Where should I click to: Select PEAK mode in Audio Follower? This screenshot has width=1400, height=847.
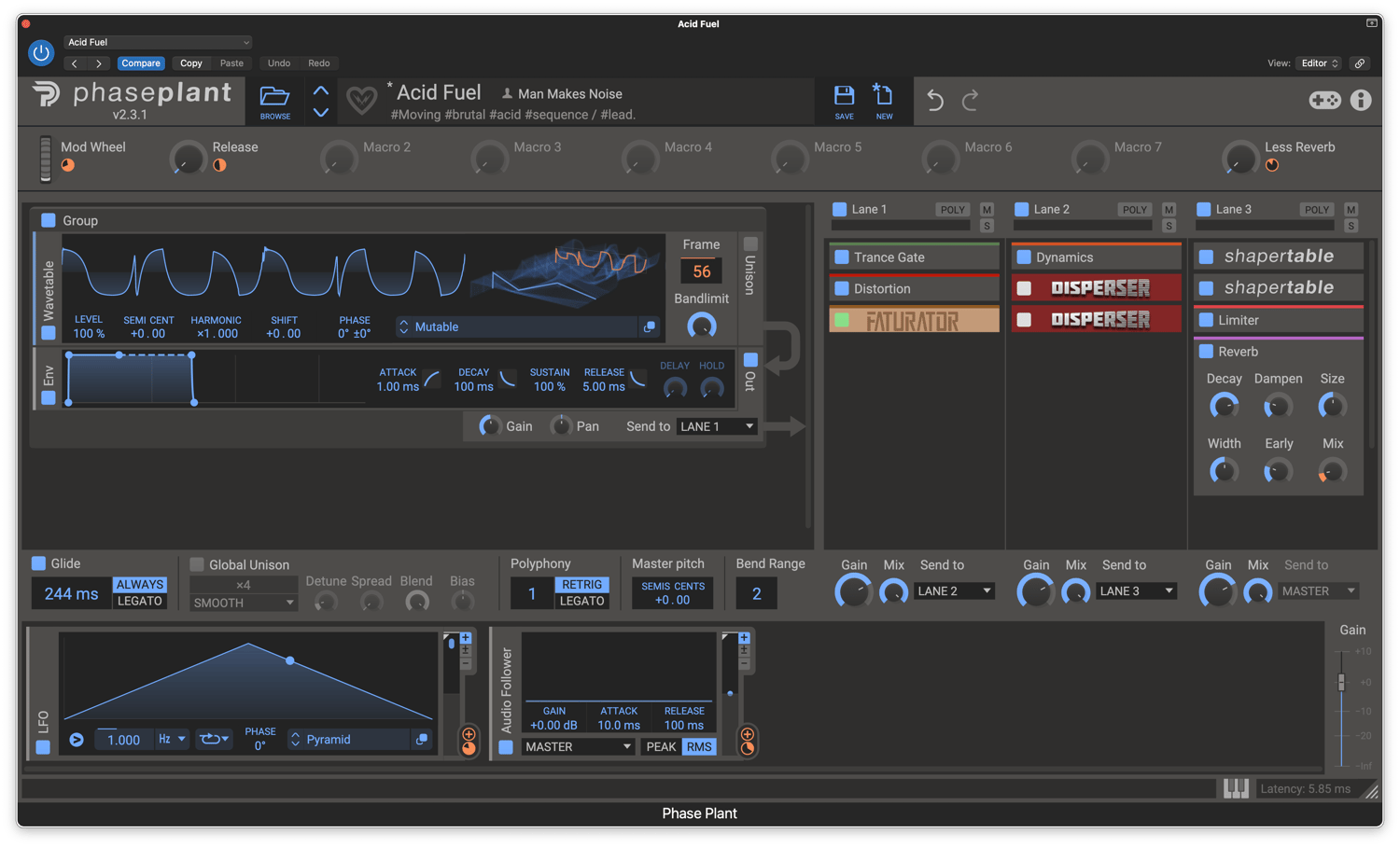coord(661,747)
